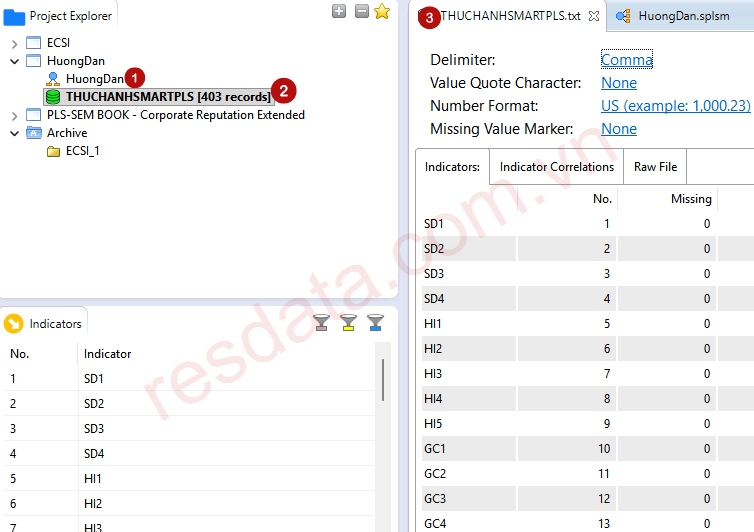Click the gray filter funnel icon
Image resolution: width=754 pixels, height=532 pixels.
click(321, 322)
